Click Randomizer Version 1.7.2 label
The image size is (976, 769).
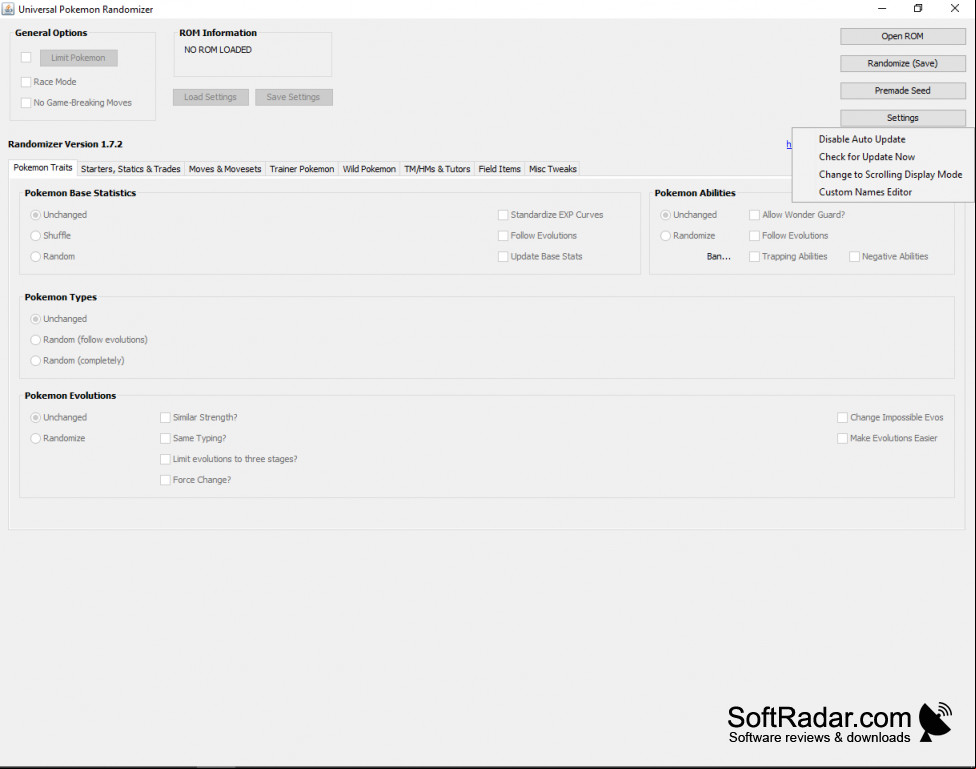(x=65, y=144)
